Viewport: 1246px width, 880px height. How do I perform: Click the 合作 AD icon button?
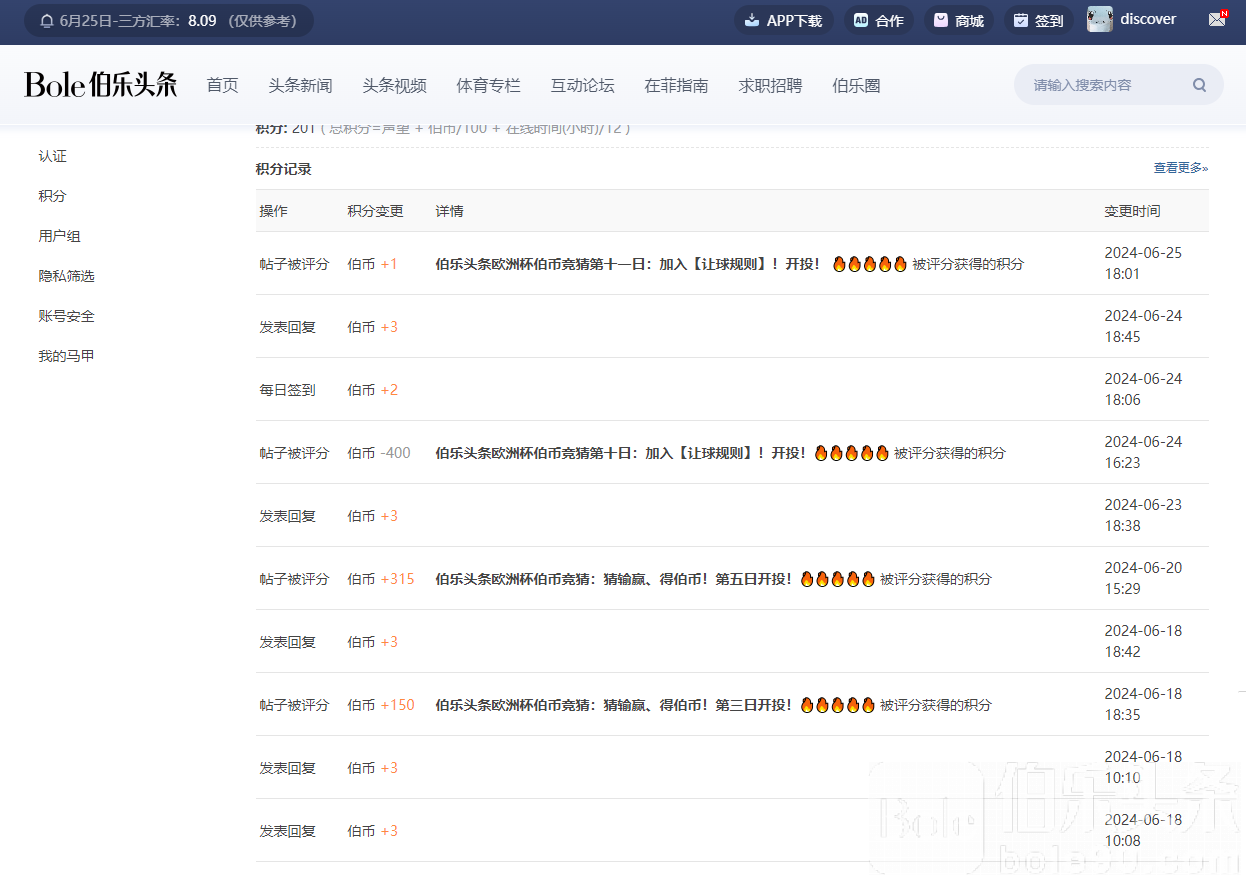(x=879, y=20)
